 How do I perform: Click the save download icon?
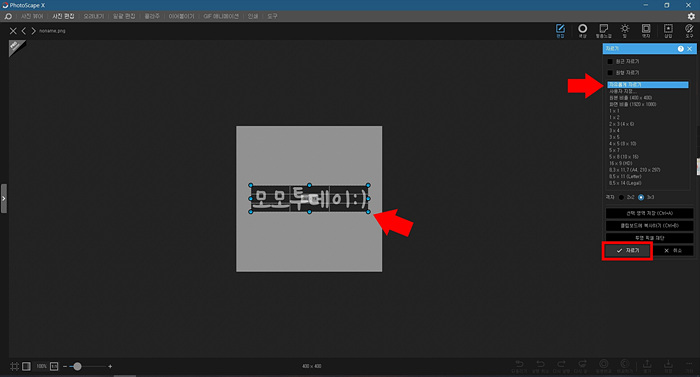668,366
